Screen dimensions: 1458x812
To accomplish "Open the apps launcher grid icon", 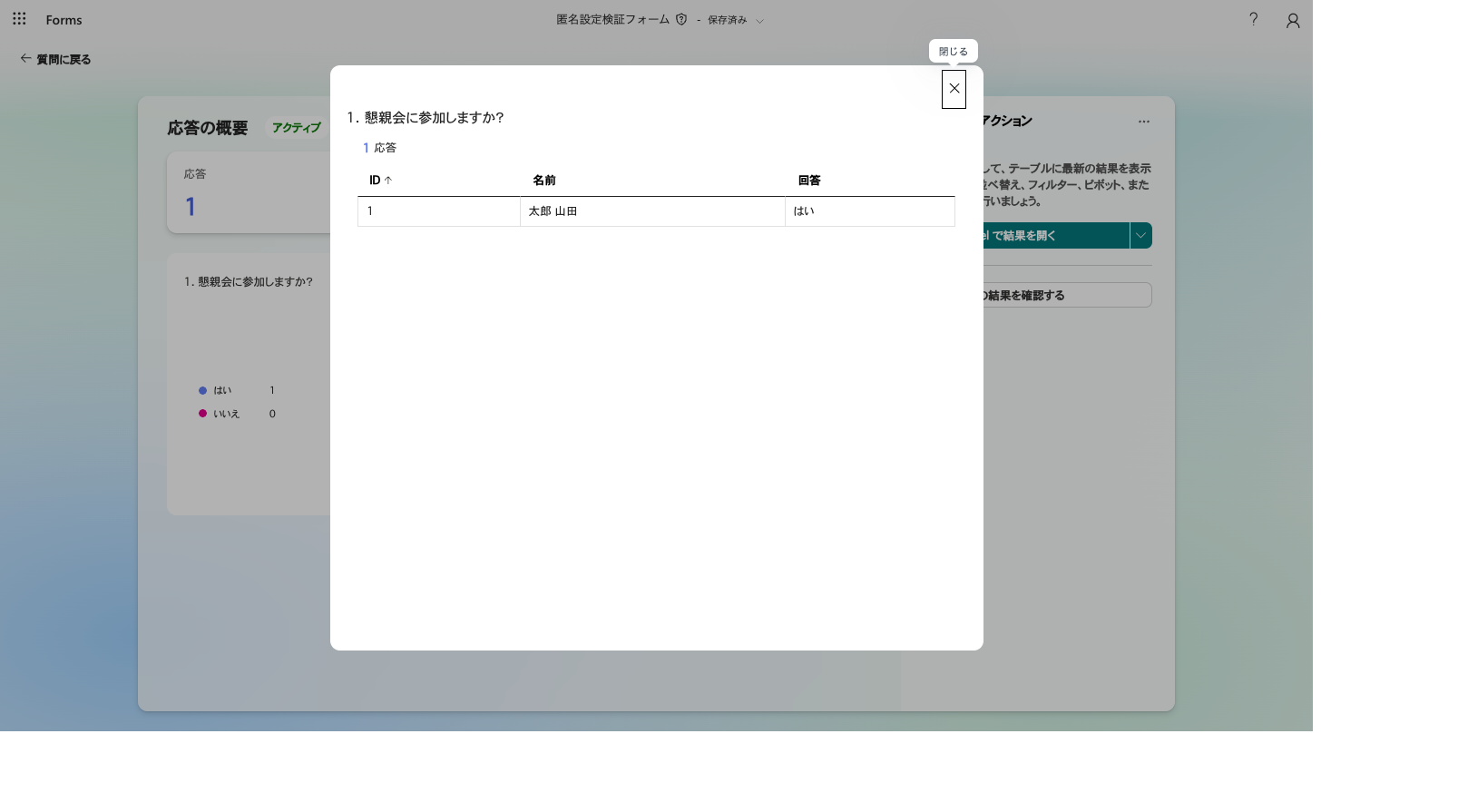I will pos(19,19).
